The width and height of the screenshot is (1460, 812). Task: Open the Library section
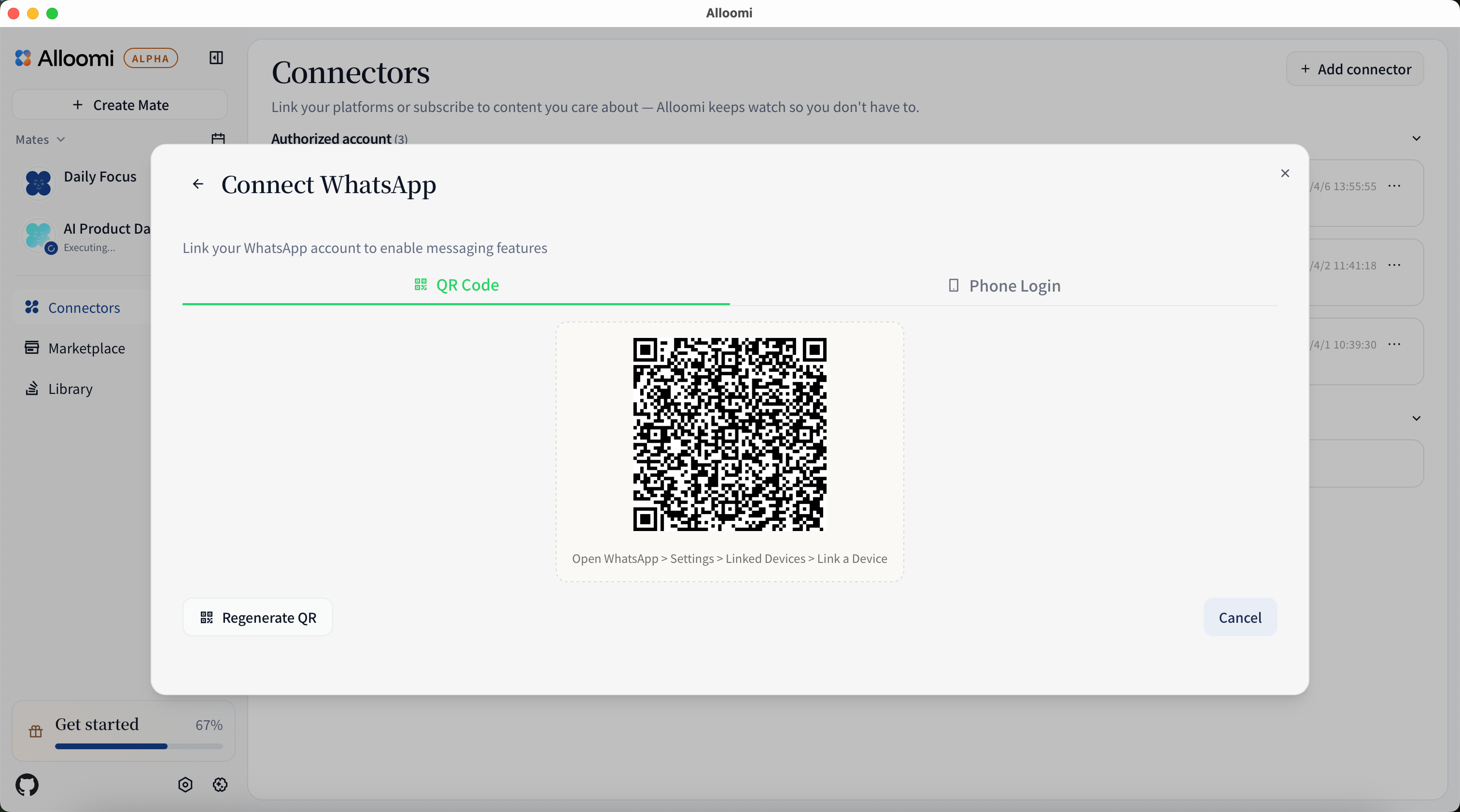point(70,389)
